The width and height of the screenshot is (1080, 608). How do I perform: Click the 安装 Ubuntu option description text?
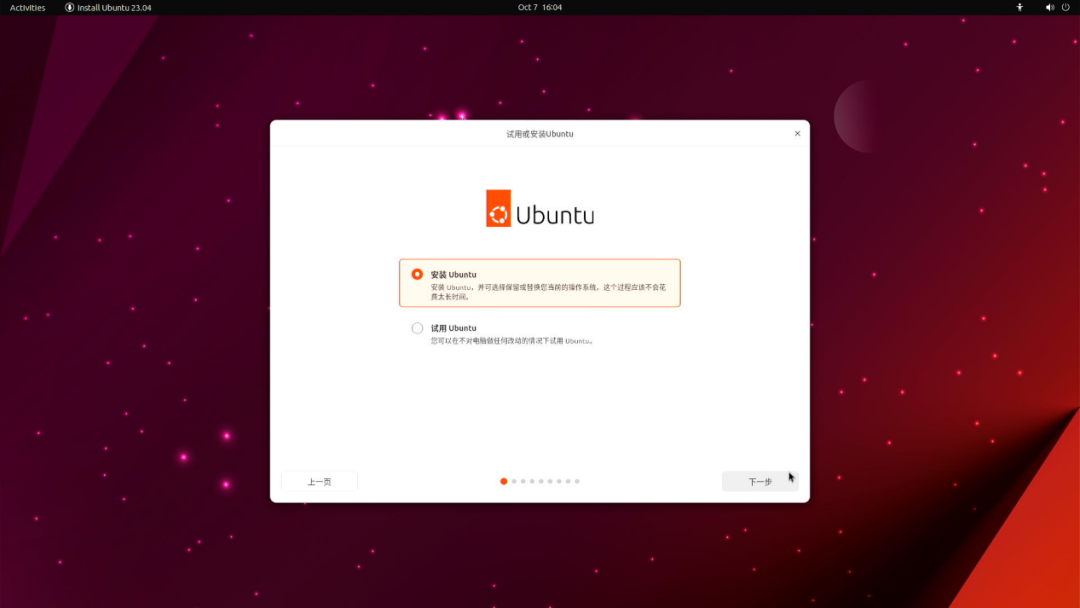(548, 292)
